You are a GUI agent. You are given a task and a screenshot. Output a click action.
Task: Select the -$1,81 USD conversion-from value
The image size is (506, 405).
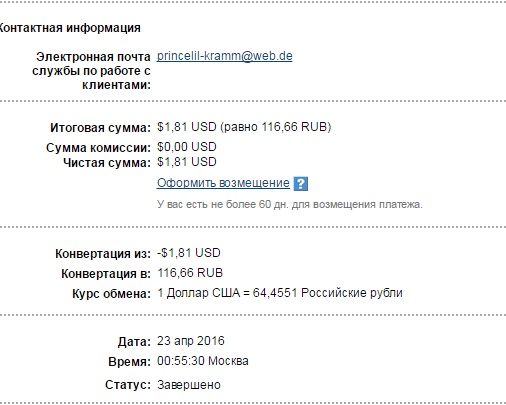tap(189, 253)
